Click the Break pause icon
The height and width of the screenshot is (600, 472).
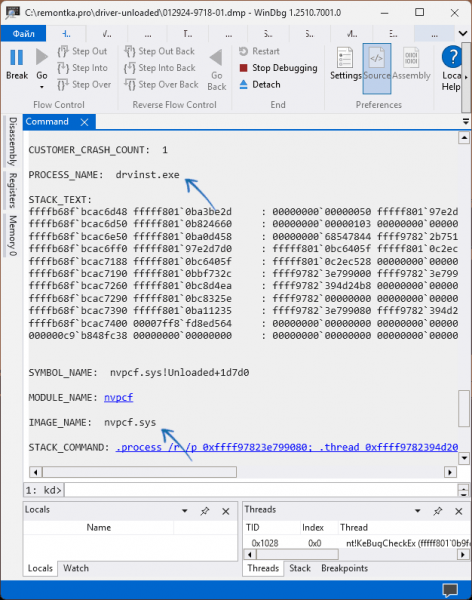[x=16, y=57]
